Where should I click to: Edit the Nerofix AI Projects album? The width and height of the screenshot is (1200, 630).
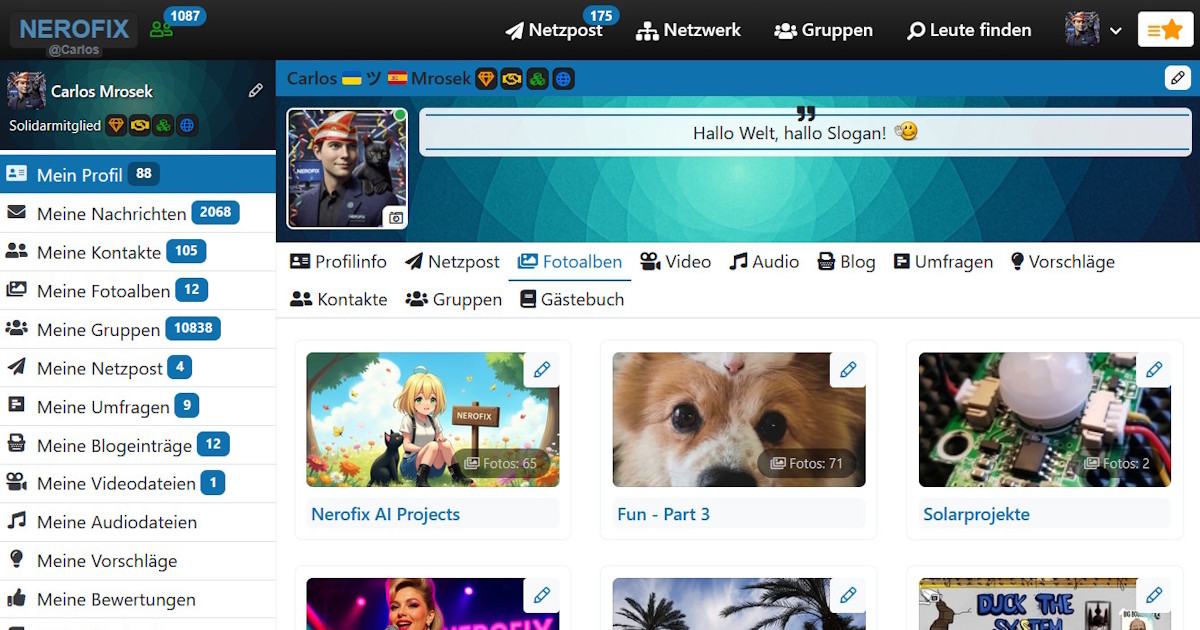pyautogui.click(x=542, y=370)
